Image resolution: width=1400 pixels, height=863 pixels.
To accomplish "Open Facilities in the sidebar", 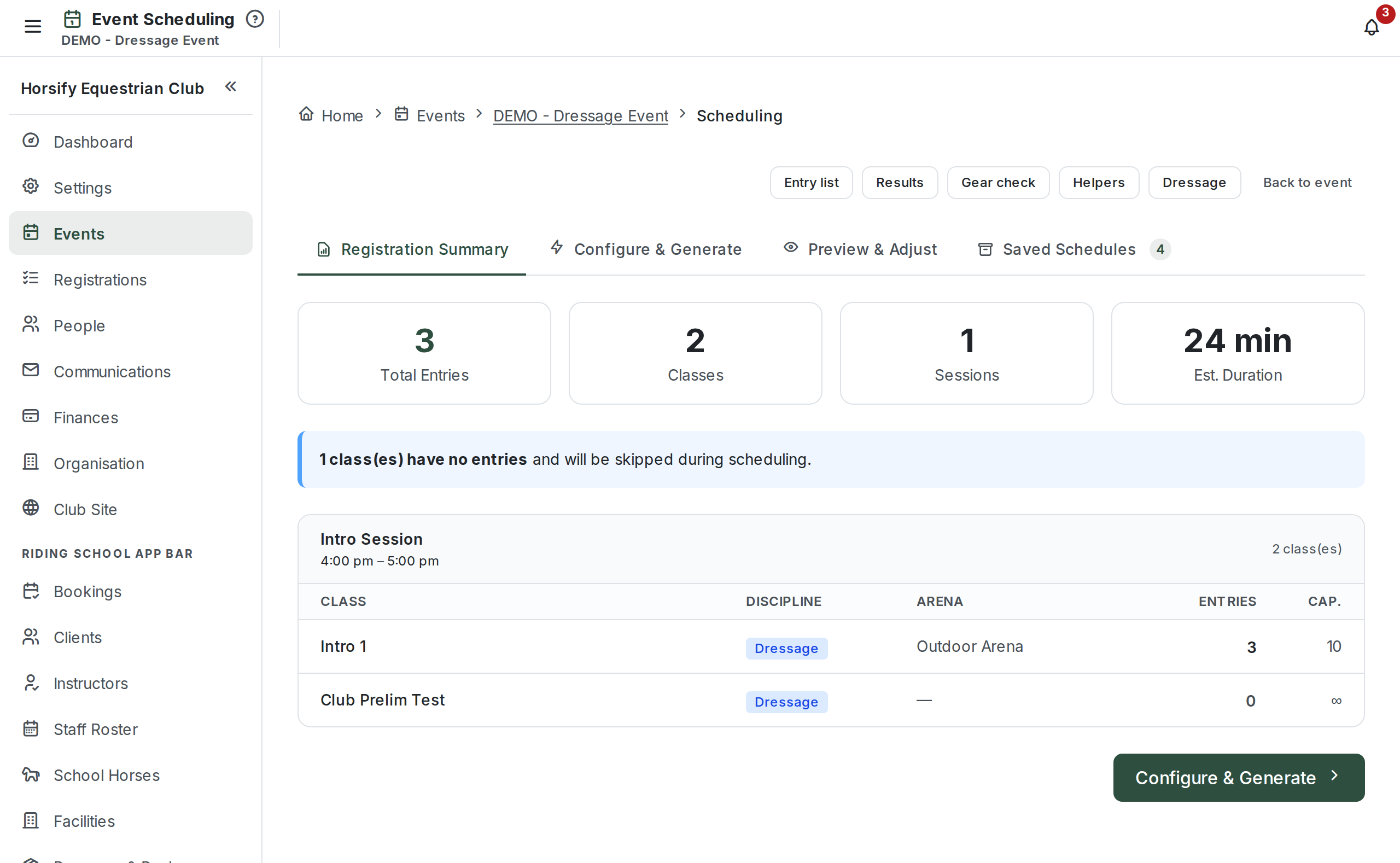I will click(131, 821).
